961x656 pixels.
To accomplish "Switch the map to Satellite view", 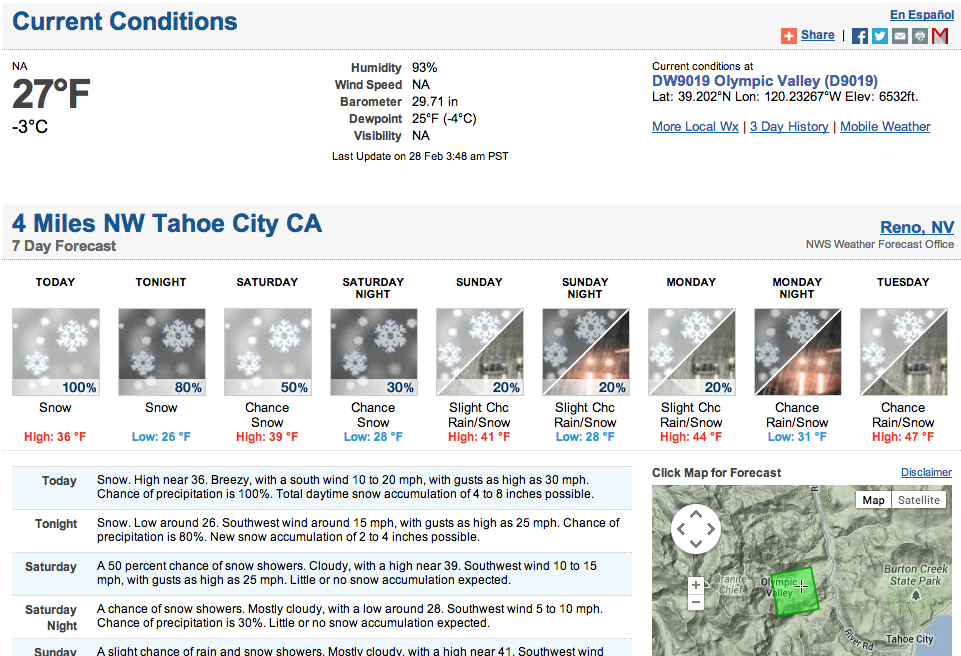I will 919,500.
